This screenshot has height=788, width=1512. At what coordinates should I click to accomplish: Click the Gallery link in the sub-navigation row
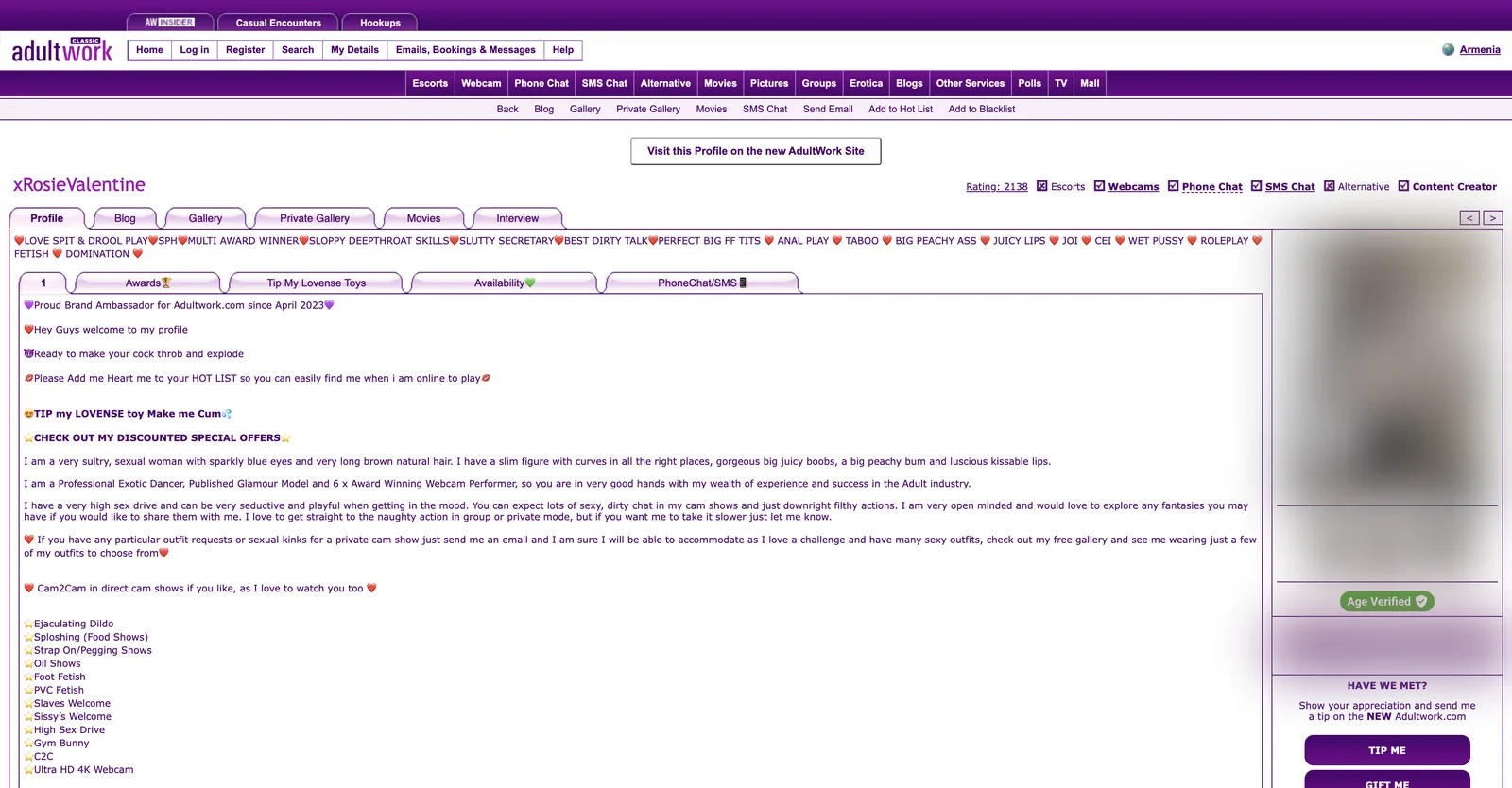pyautogui.click(x=585, y=110)
